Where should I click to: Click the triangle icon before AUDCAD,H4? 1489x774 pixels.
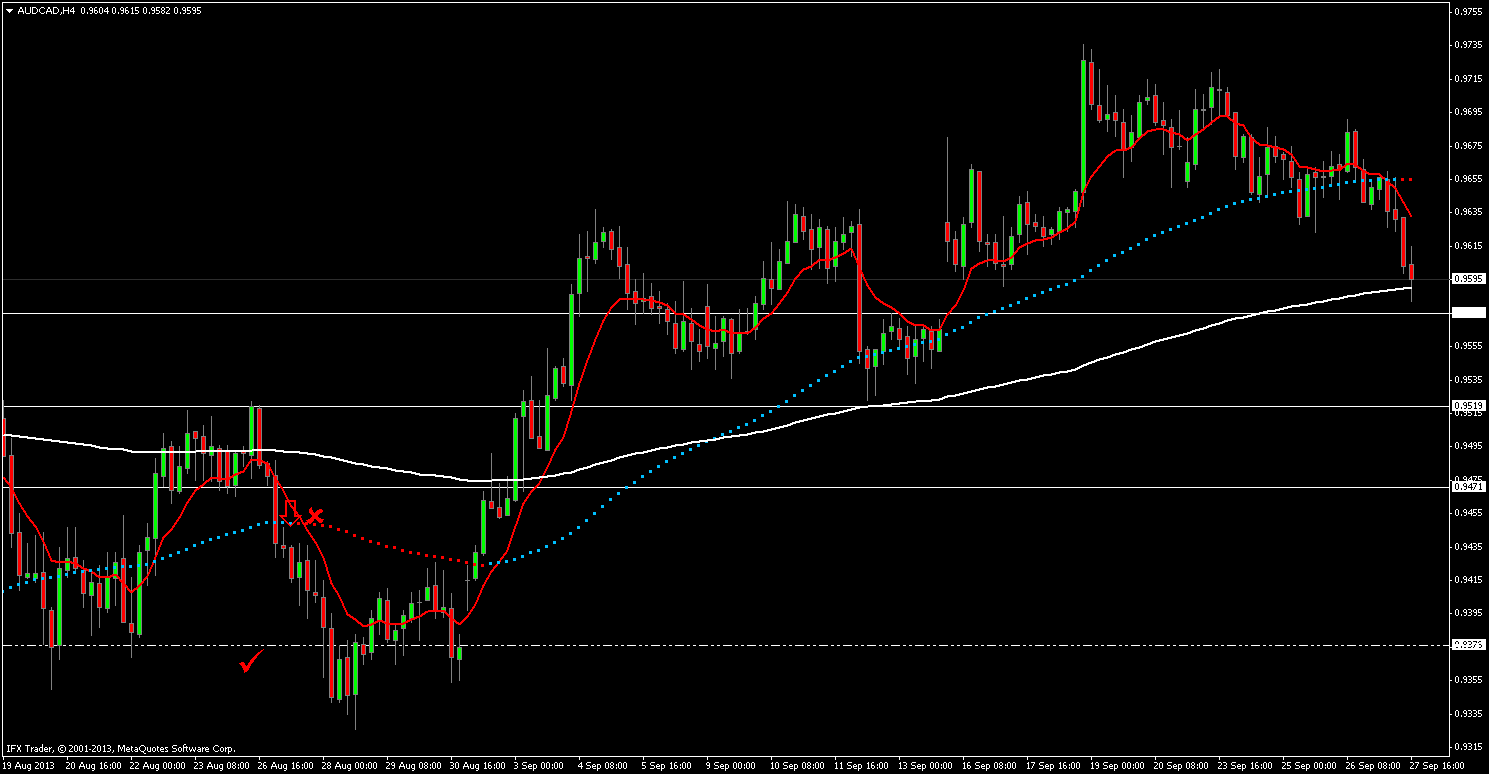point(9,11)
